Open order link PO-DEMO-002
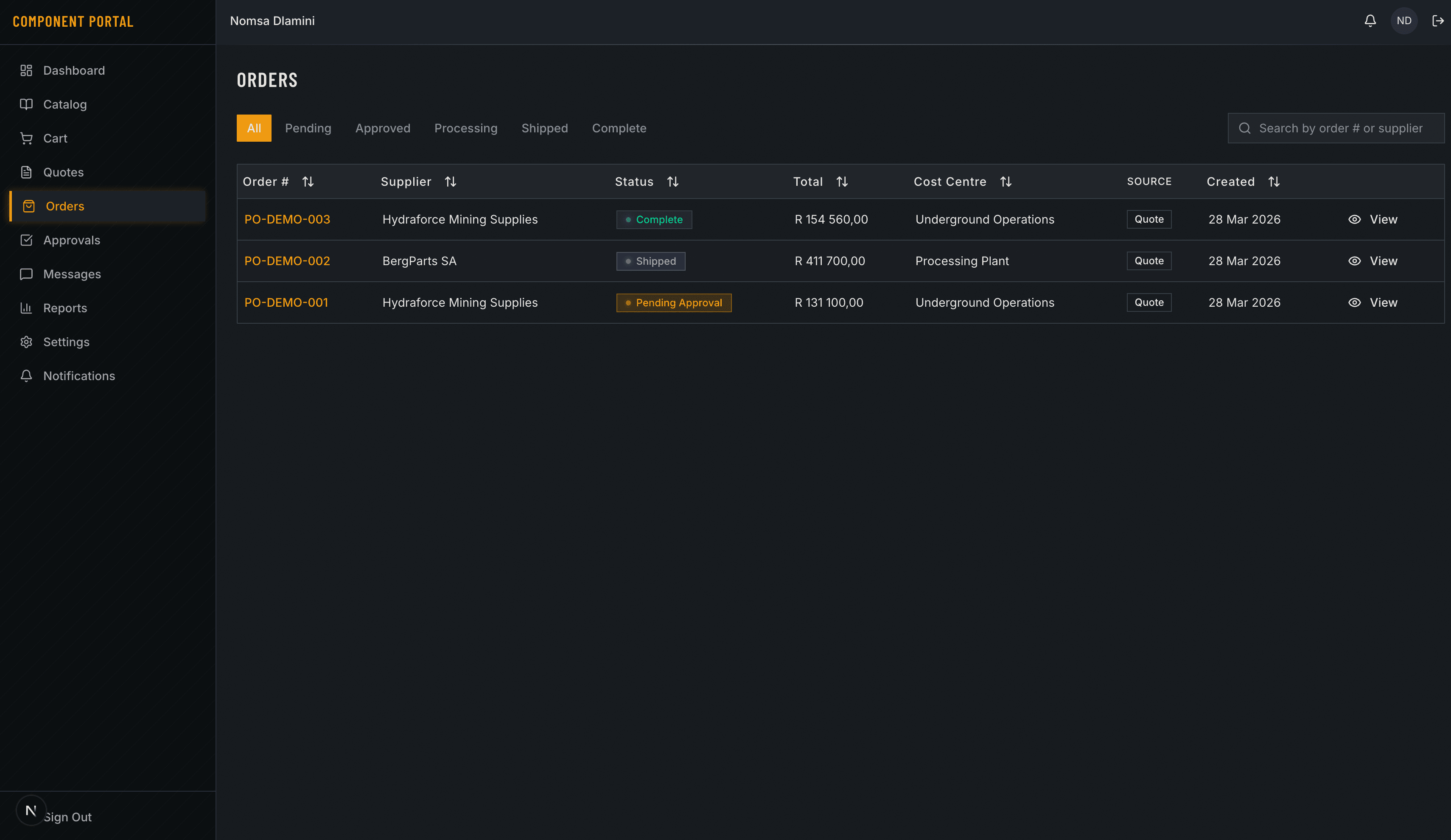 287,261
